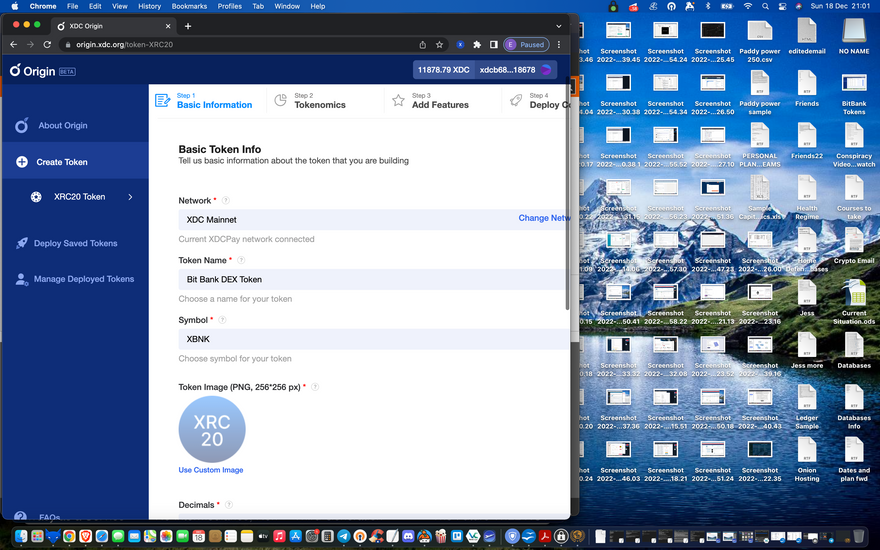Click the About Origin sidebar icon

point(22,126)
